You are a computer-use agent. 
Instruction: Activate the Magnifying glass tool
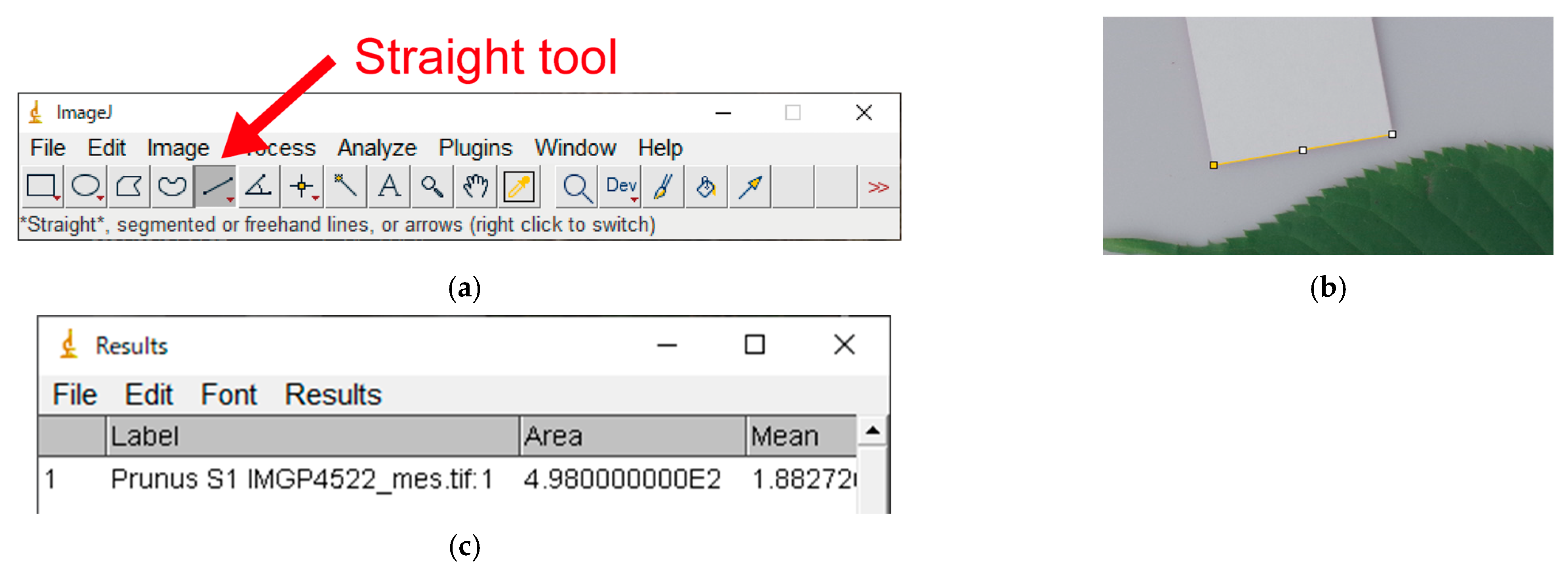point(432,186)
